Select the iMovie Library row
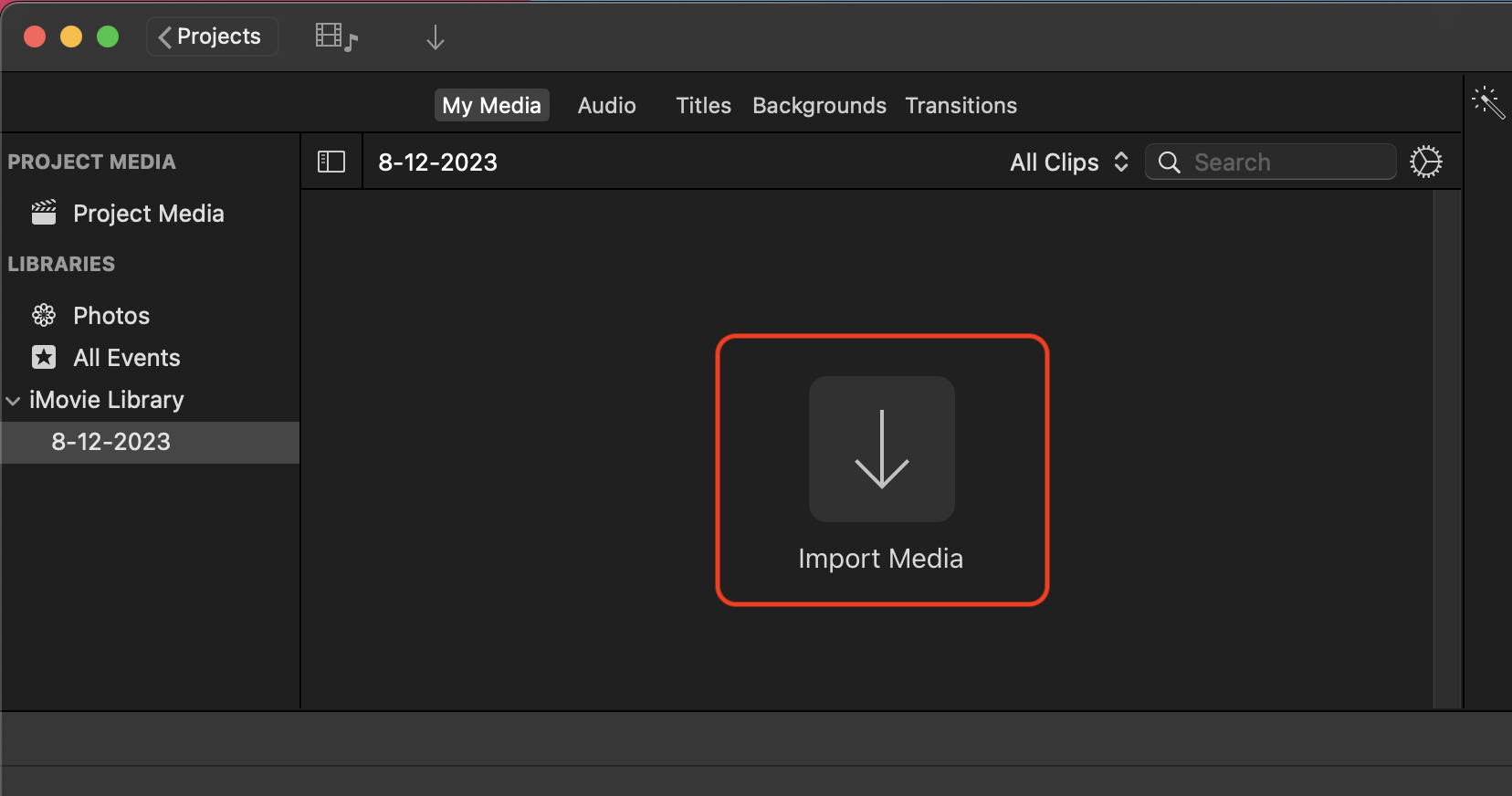The width and height of the screenshot is (1512, 796). [150, 399]
